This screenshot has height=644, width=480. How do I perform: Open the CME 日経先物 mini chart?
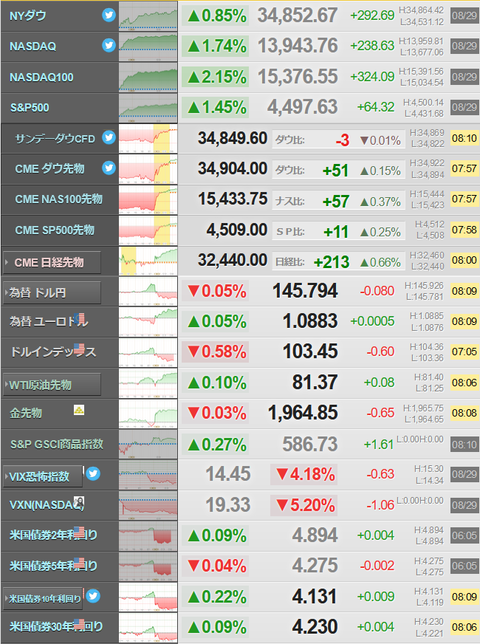click(x=148, y=261)
